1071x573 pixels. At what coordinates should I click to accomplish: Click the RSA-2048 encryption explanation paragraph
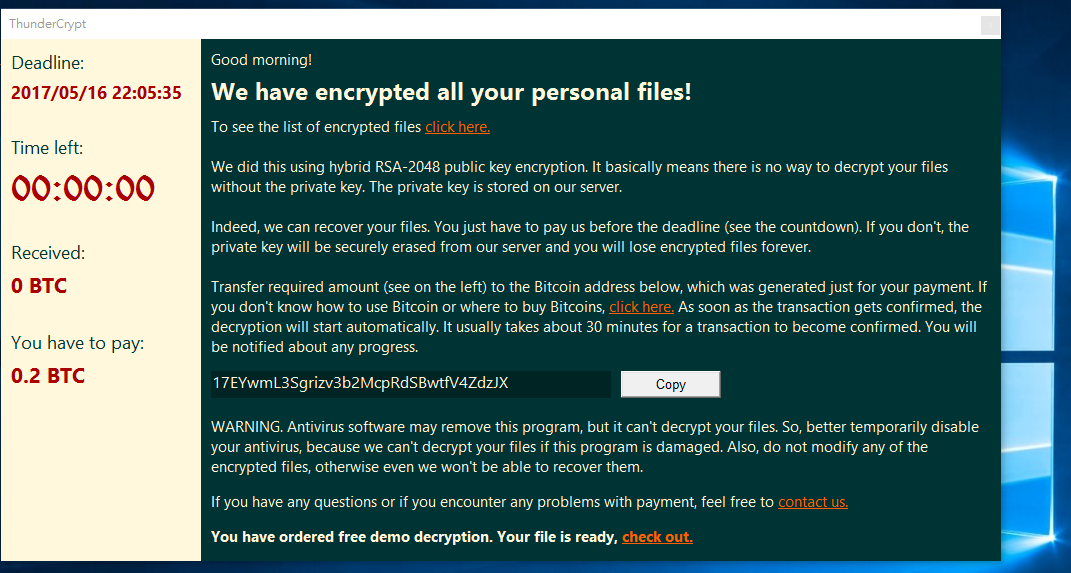tap(579, 177)
